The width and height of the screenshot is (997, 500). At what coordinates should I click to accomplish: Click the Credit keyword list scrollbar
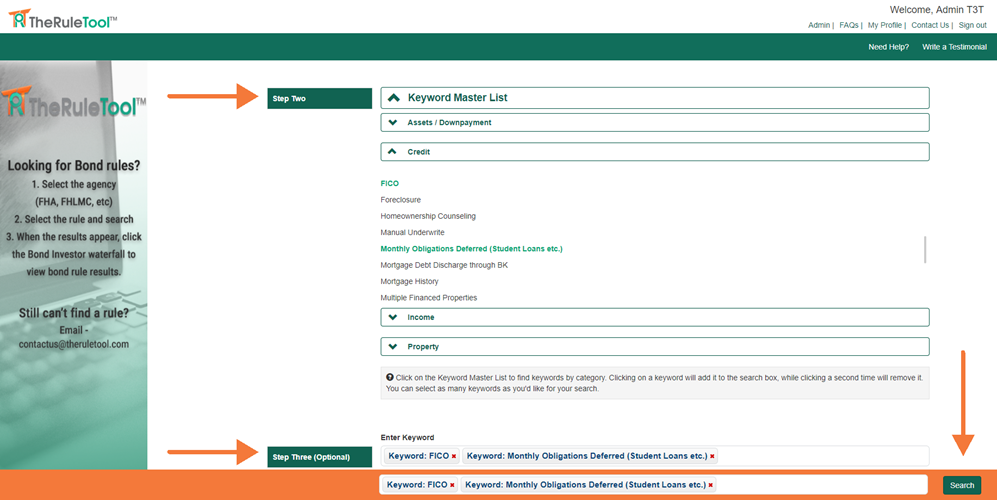pos(925,250)
